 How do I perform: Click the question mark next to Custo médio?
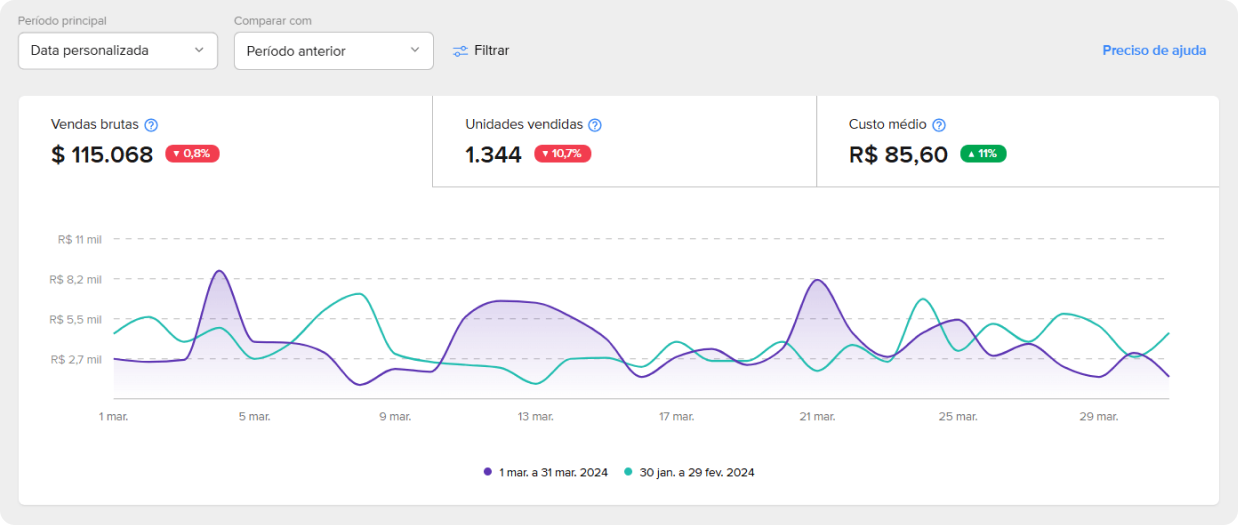click(939, 125)
